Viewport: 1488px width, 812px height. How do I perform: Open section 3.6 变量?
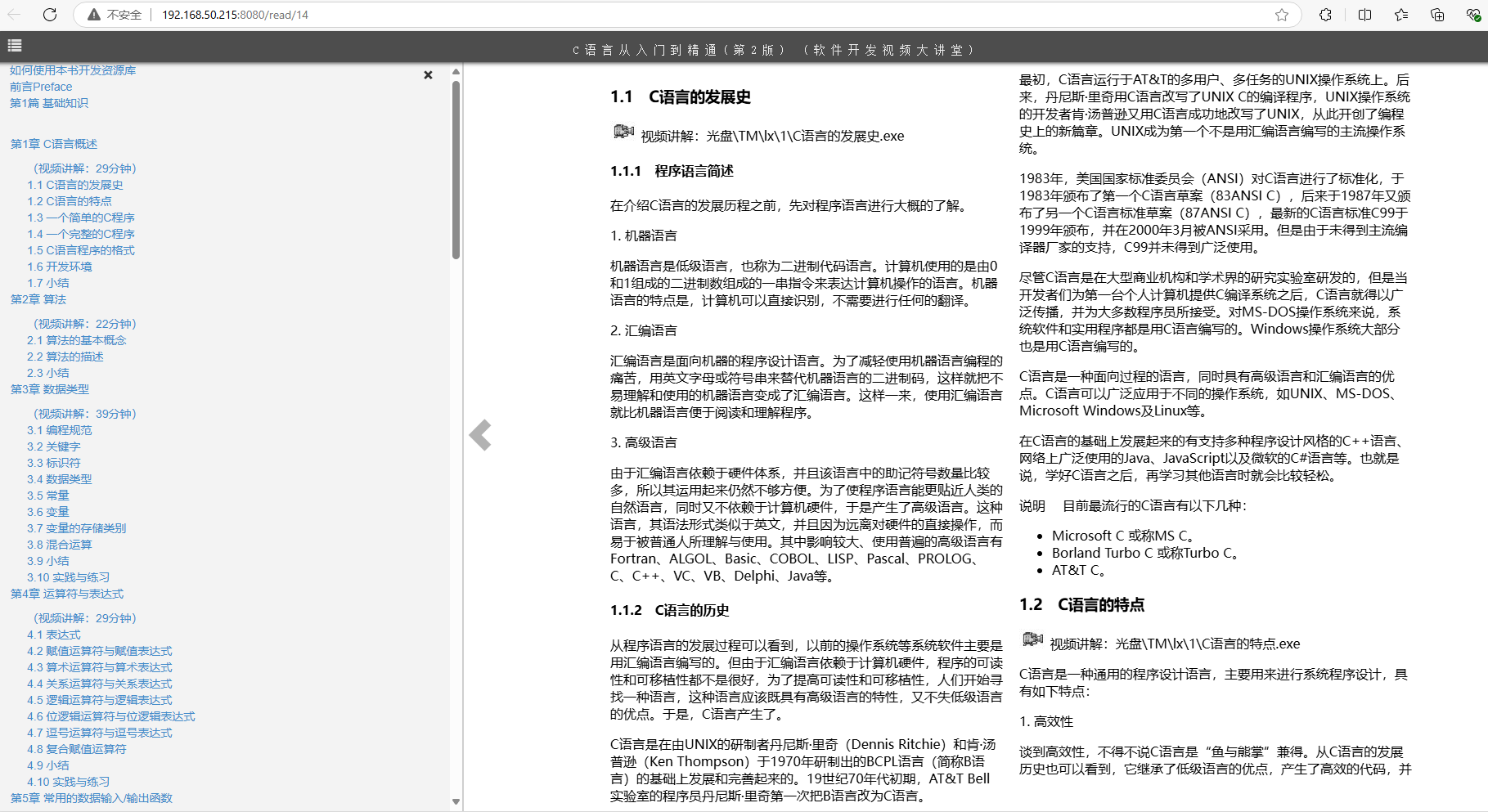(x=48, y=512)
